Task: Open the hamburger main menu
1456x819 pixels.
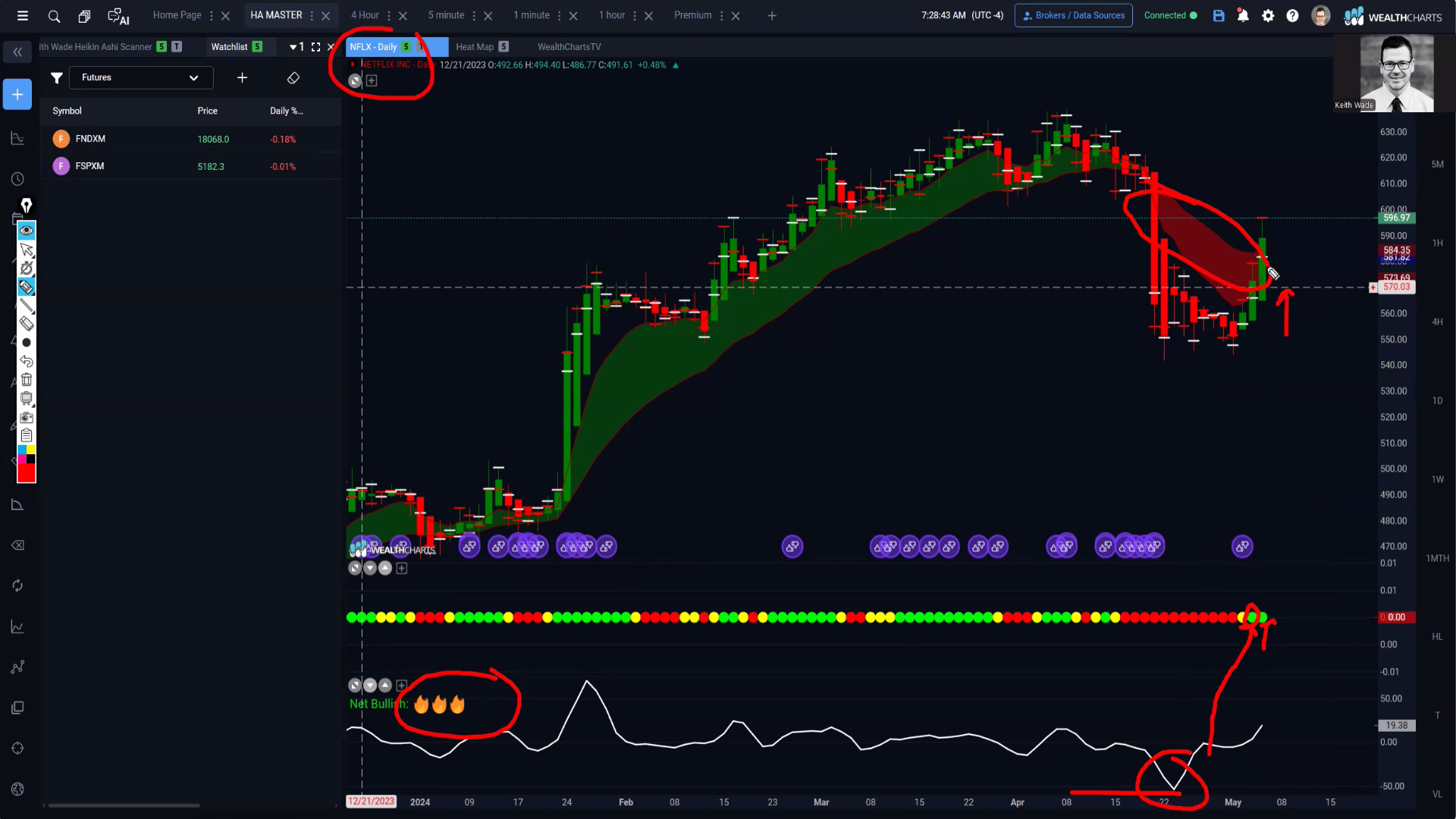Action: (23, 15)
